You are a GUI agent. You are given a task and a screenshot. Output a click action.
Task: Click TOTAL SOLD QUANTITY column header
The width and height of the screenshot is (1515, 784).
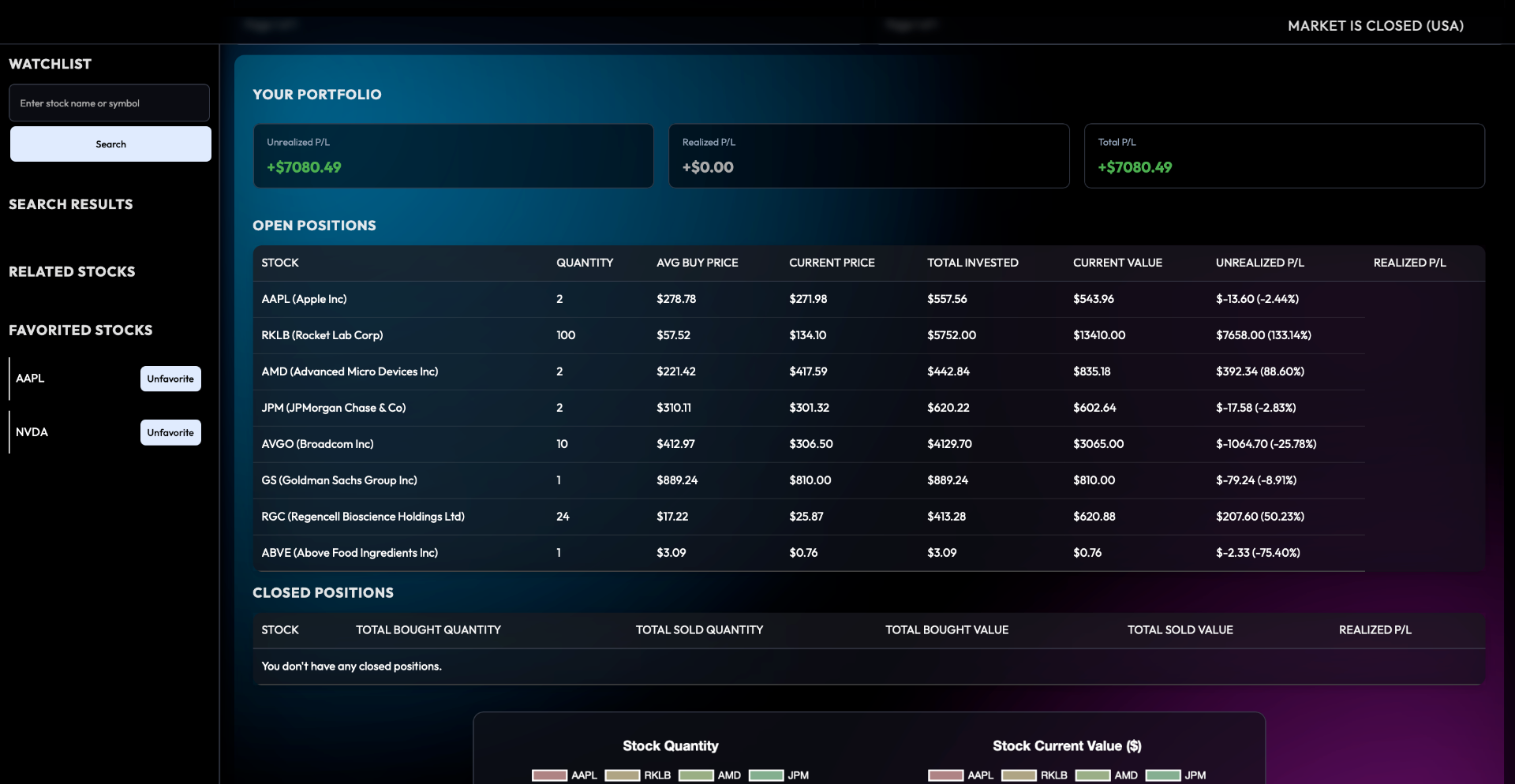(x=699, y=630)
